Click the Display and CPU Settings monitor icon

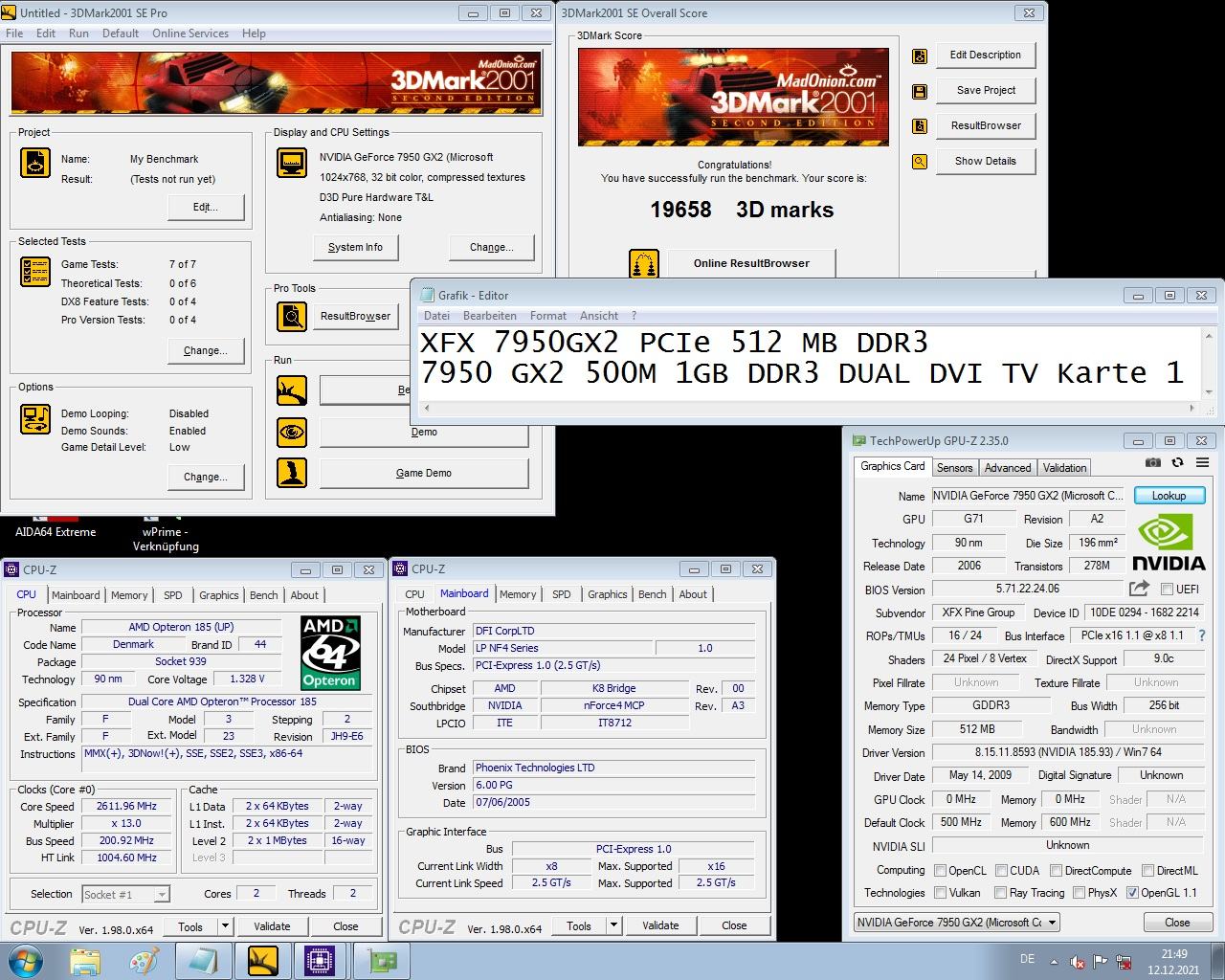292,163
